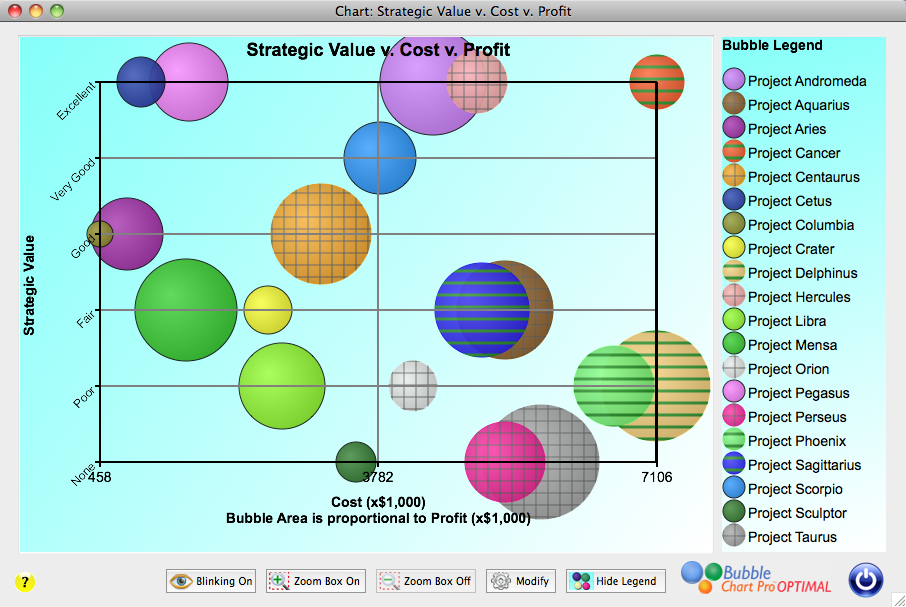The height and width of the screenshot is (607, 906).
Task: Toggle Blinking On button
Action: [211, 581]
